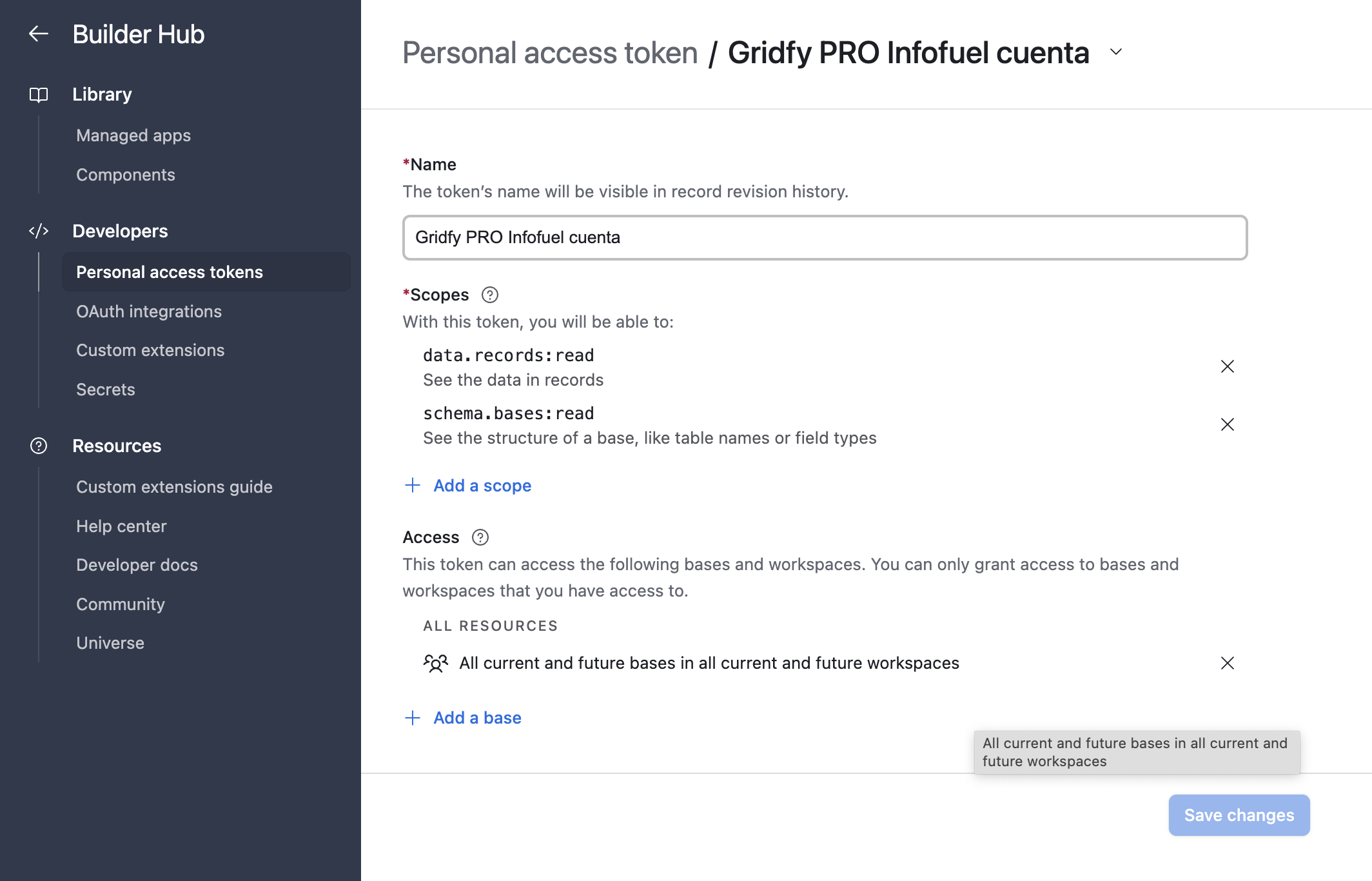Image resolution: width=1372 pixels, height=881 pixels.
Task: Click the Save changes button
Action: tap(1239, 815)
